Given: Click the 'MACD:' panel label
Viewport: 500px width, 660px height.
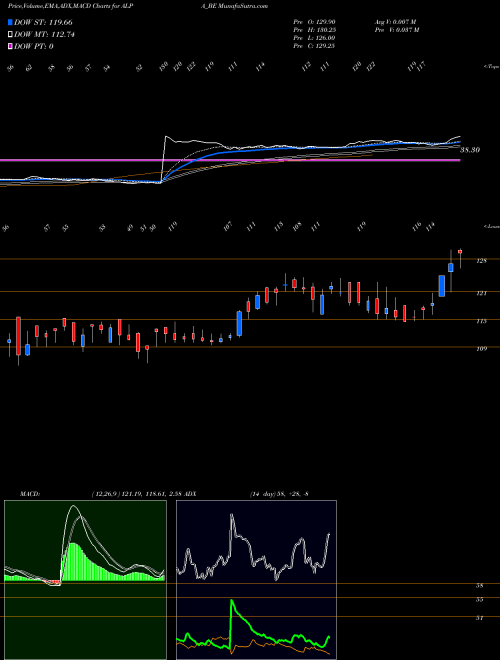Looking at the screenshot, I should tap(29, 493).
